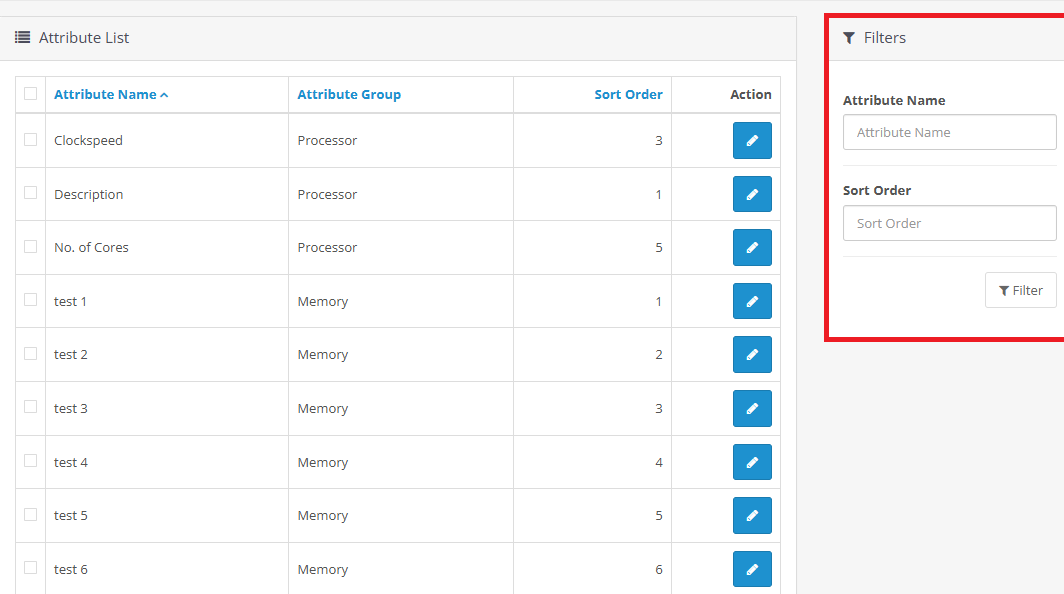Click edit pencil in test 3 row
The image size is (1064, 594).
(x=752, y=409)
